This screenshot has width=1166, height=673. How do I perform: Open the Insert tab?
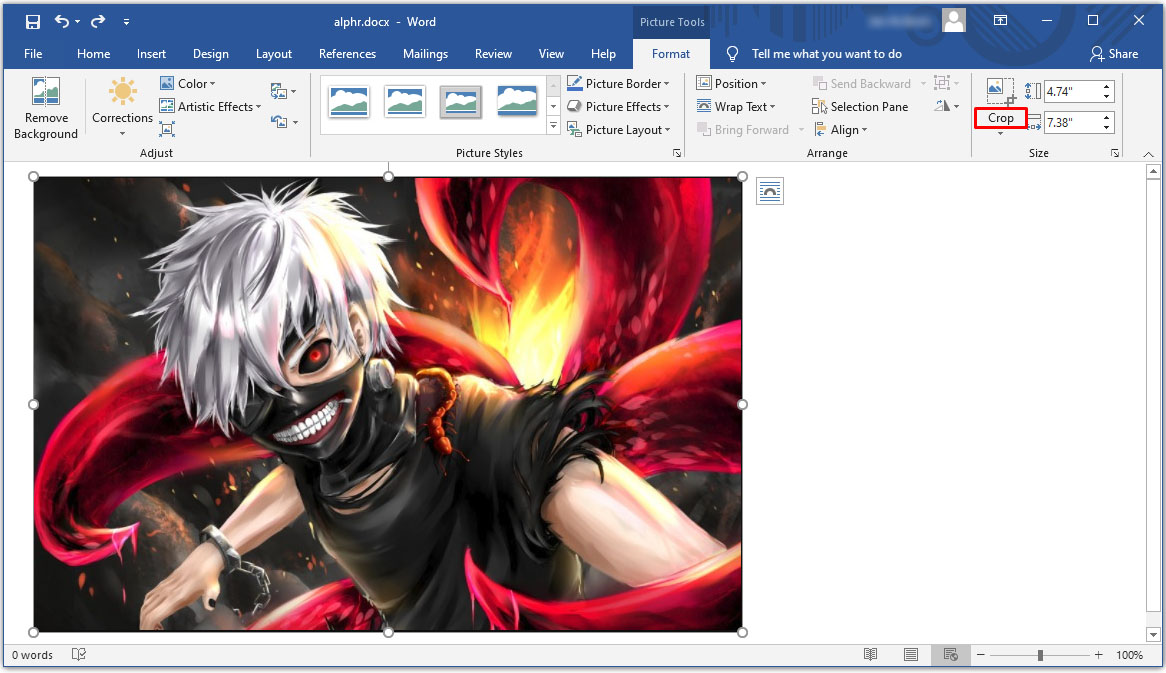151,54
